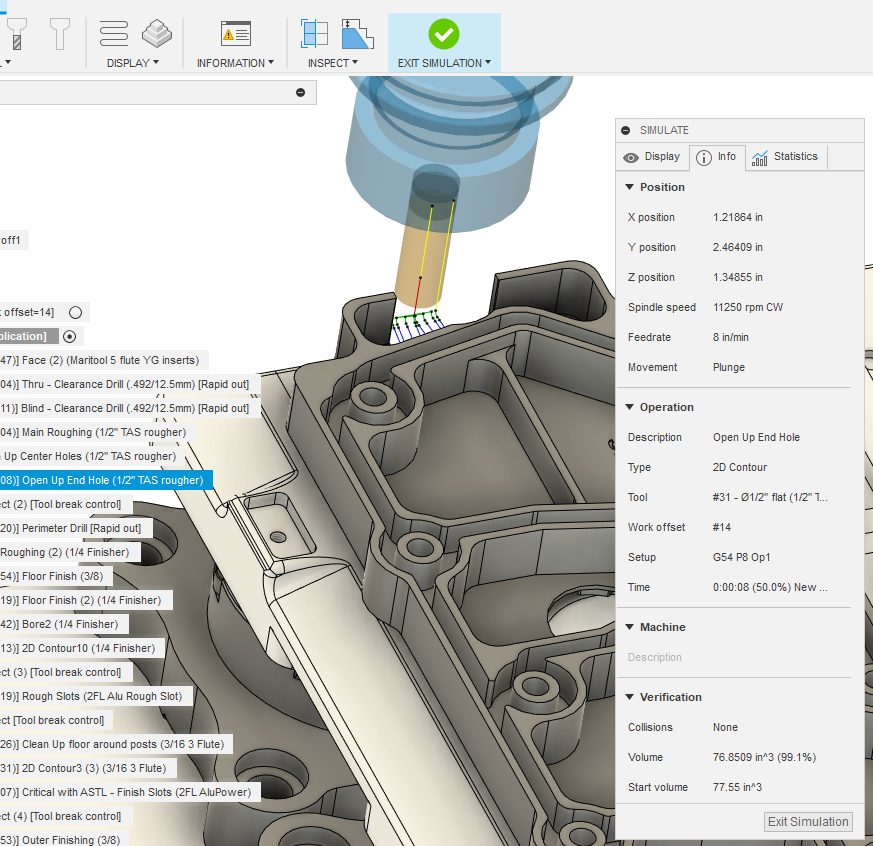Collapse the Operation section

(x=631, y=407)
